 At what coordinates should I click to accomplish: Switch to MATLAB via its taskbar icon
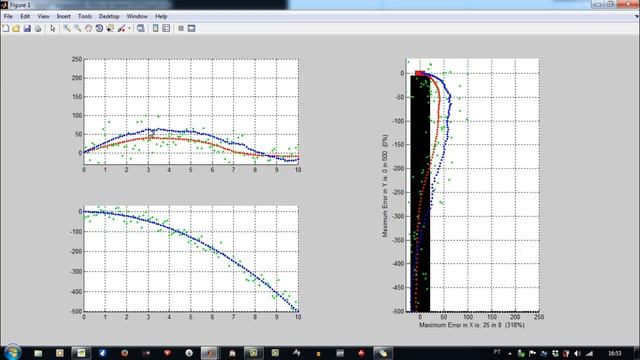210,353
